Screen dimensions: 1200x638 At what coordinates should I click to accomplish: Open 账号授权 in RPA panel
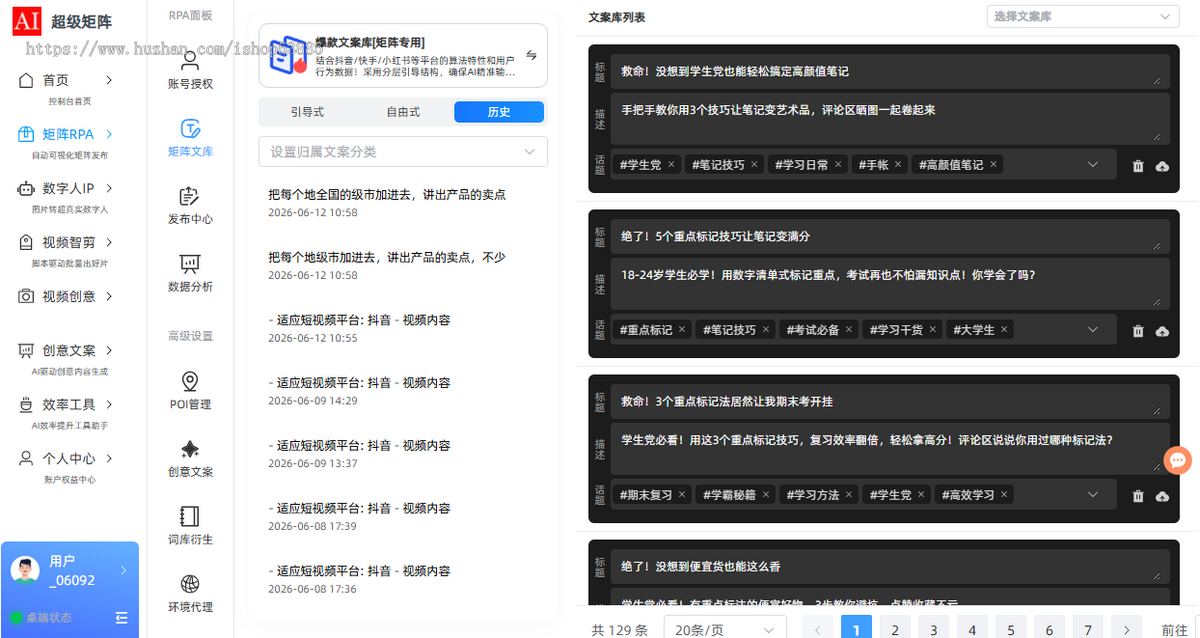point(190,70)
